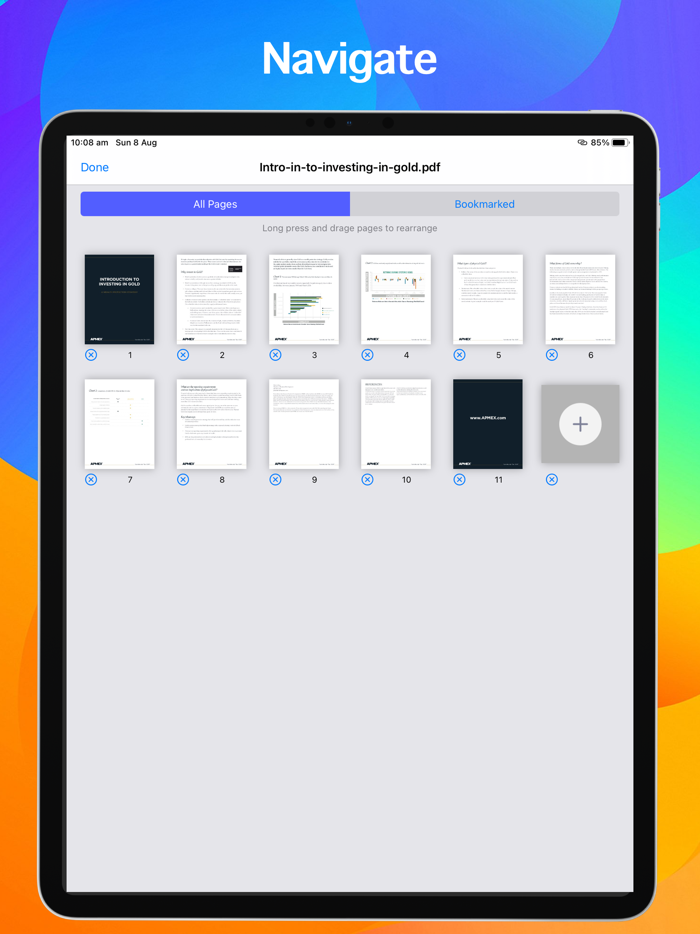Delete page 4 with its X icon
The width and height of the screenshot is (700, 934).
[368, 355]
